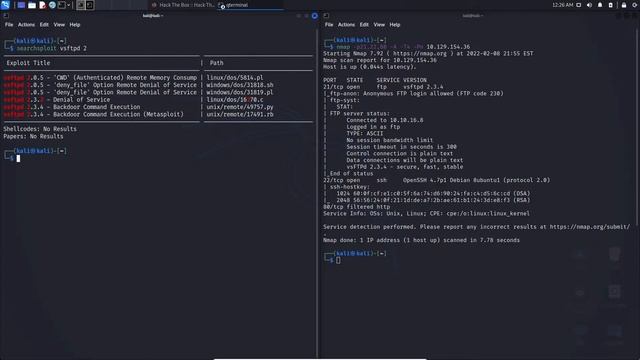Click 'windows/dos/31818.sh' path text
The height and width of the screenshot is (360, 640).
pyautogui.click(x=240, y=85)
